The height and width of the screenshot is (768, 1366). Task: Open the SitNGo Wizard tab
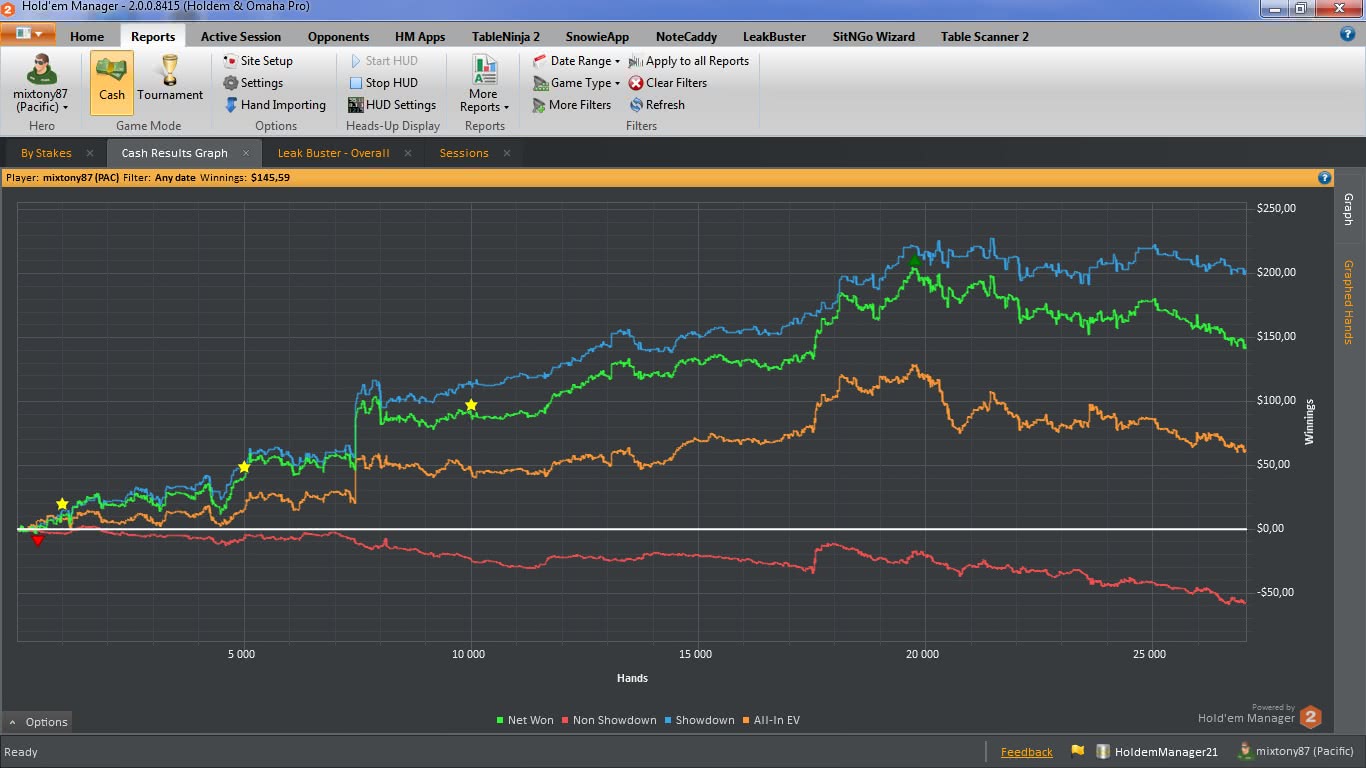874,36
